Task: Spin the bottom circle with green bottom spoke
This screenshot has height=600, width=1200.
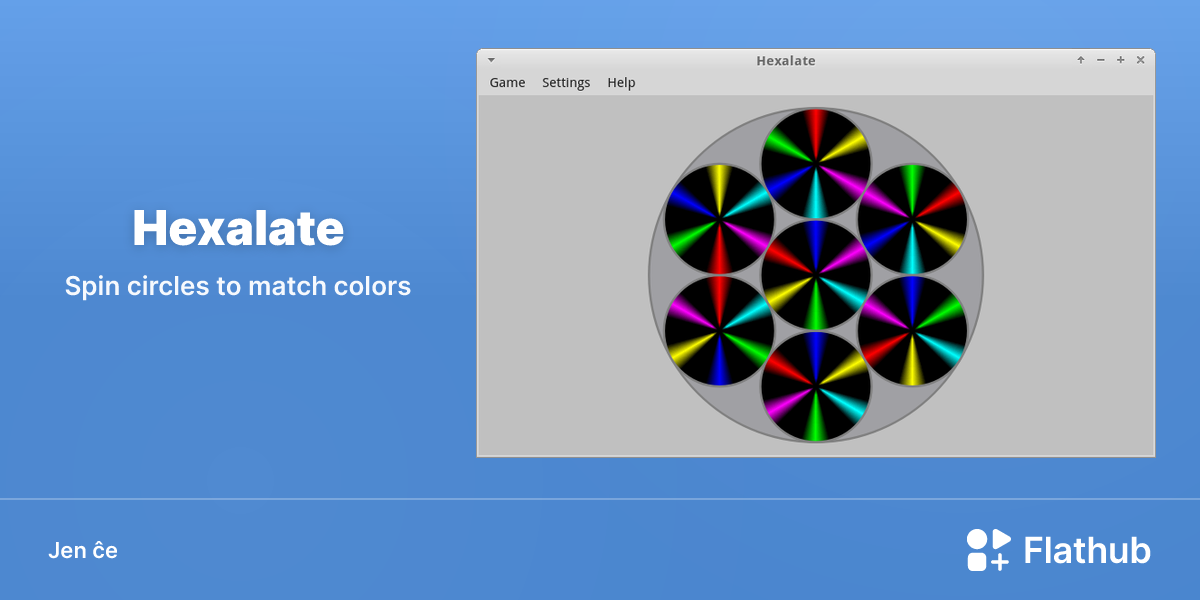Action: pyautogui.click(x=816, y=387)
